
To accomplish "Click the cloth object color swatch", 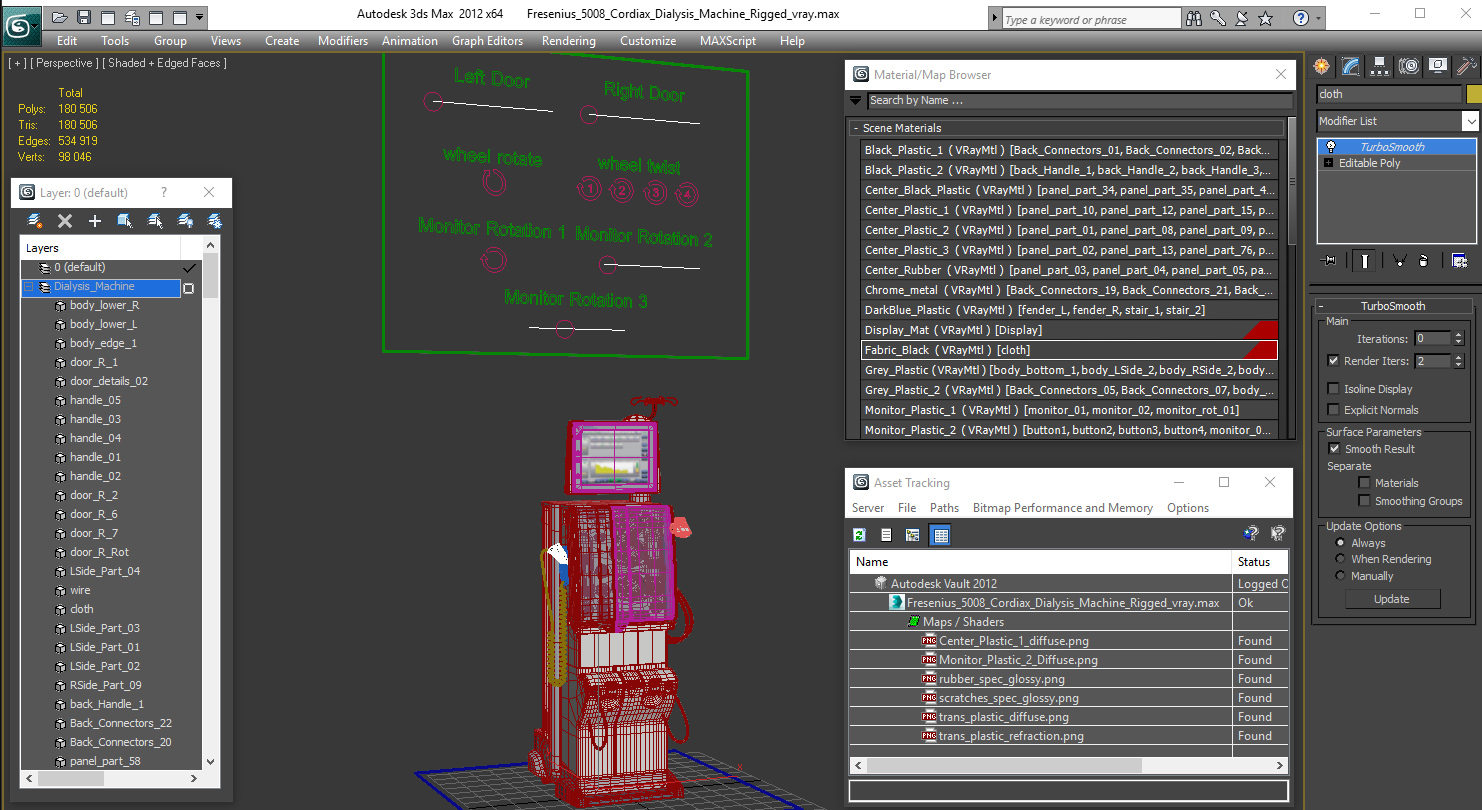I will 1473,94.
